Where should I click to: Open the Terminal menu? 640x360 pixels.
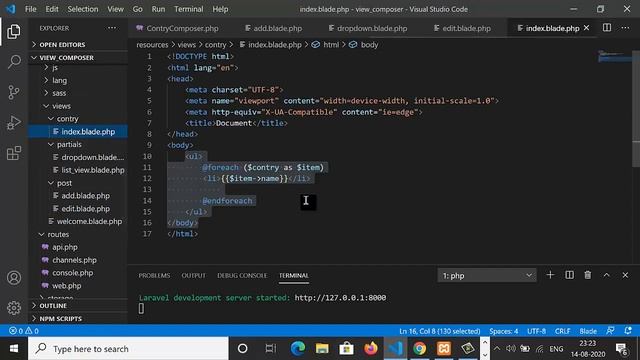[x=189, y=9]
